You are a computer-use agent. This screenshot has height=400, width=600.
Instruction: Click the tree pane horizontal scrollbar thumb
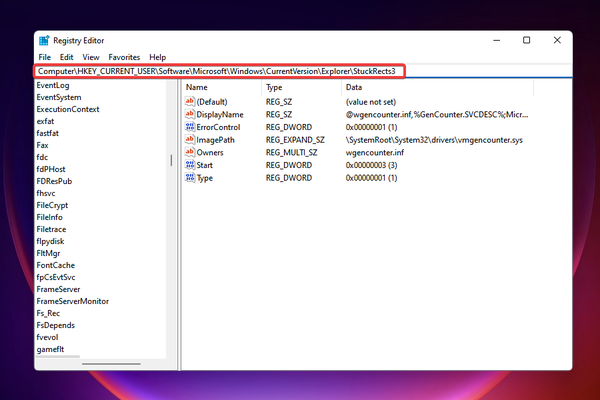point(111,364)
